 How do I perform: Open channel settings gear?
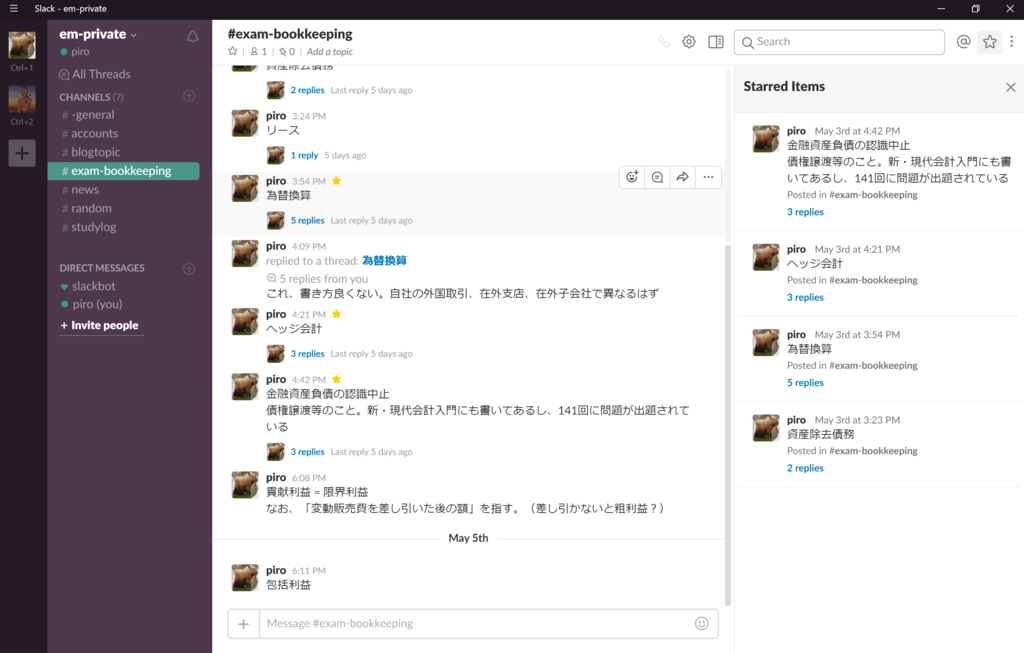tap(688, 41)
